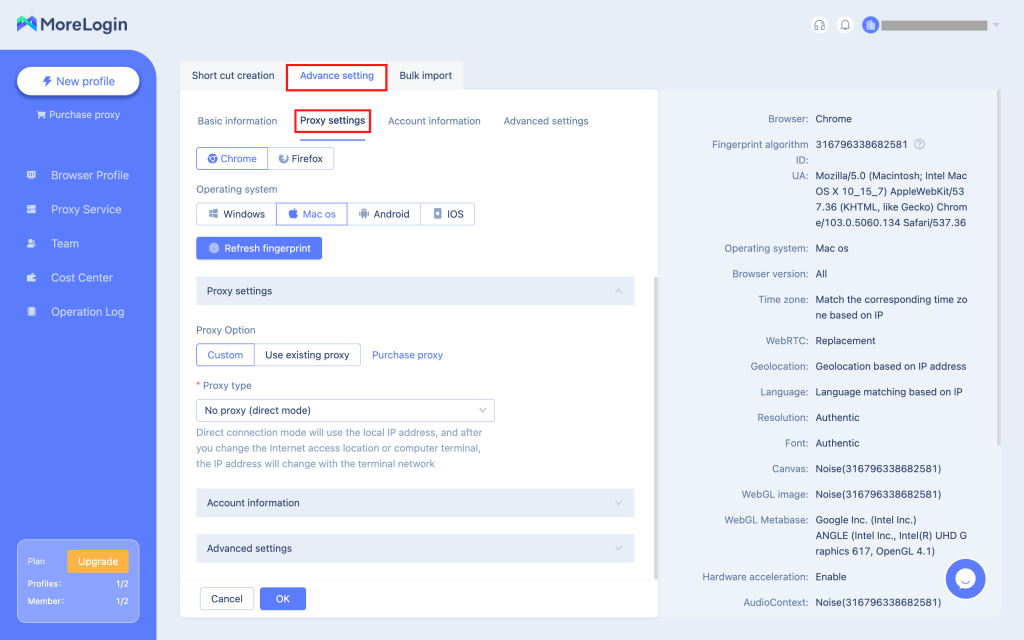Click the Cancel button
Viewport: 1024px width, 640px height.
[x=227, y=599]
